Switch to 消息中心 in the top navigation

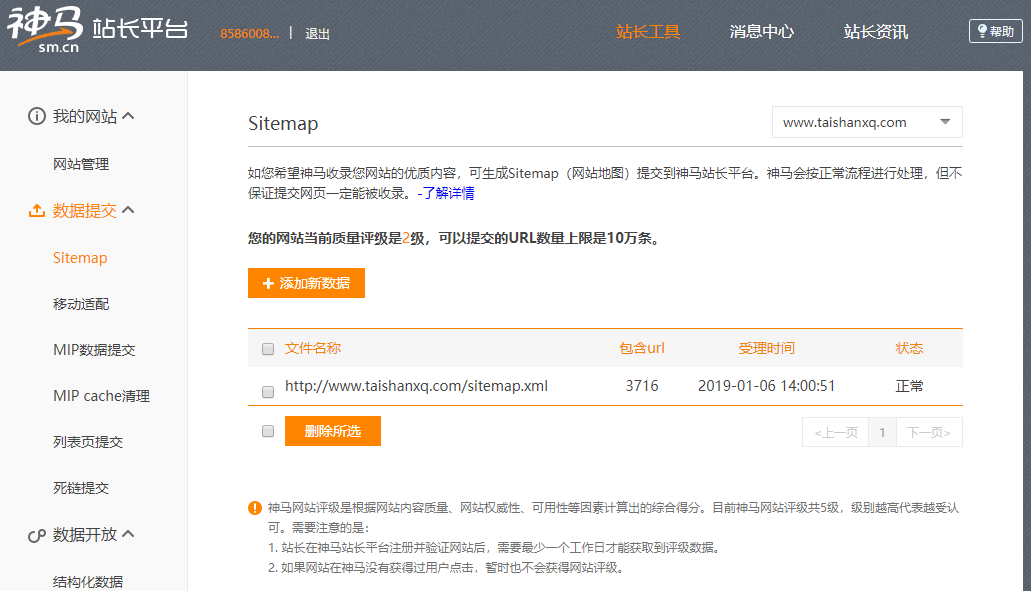tap(761, 31)
